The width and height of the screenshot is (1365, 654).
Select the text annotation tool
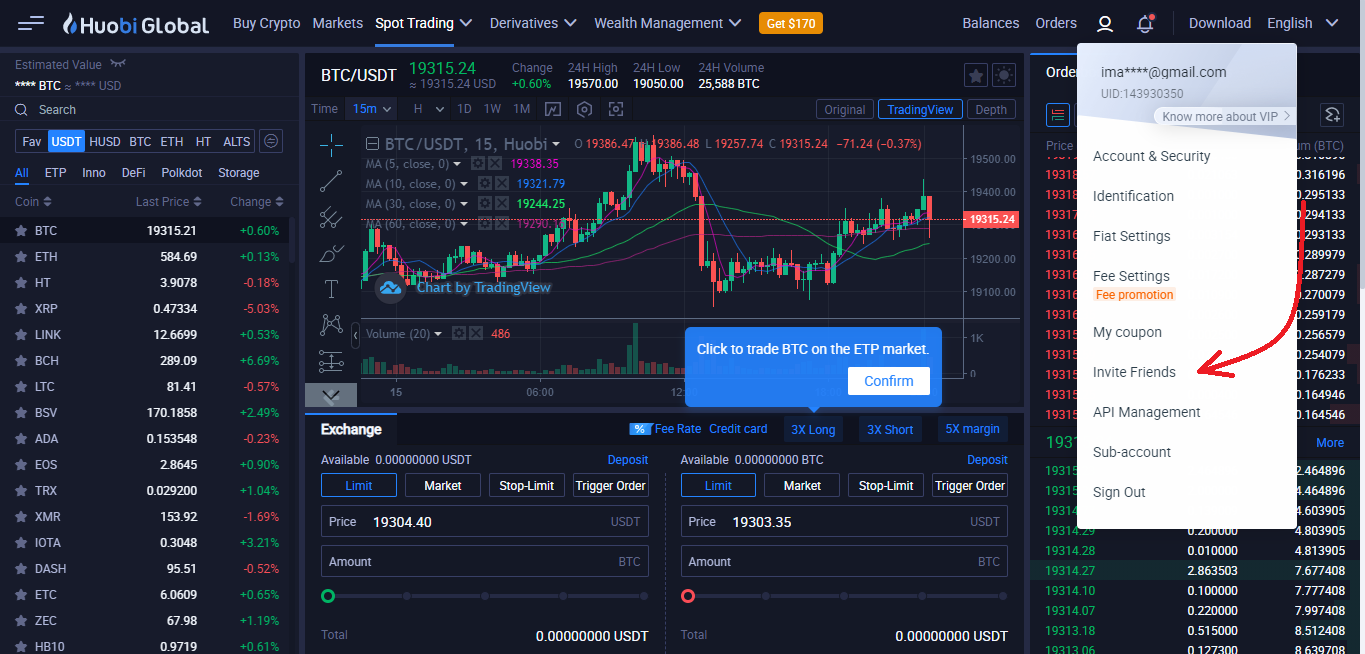click(x=331, y=289)
